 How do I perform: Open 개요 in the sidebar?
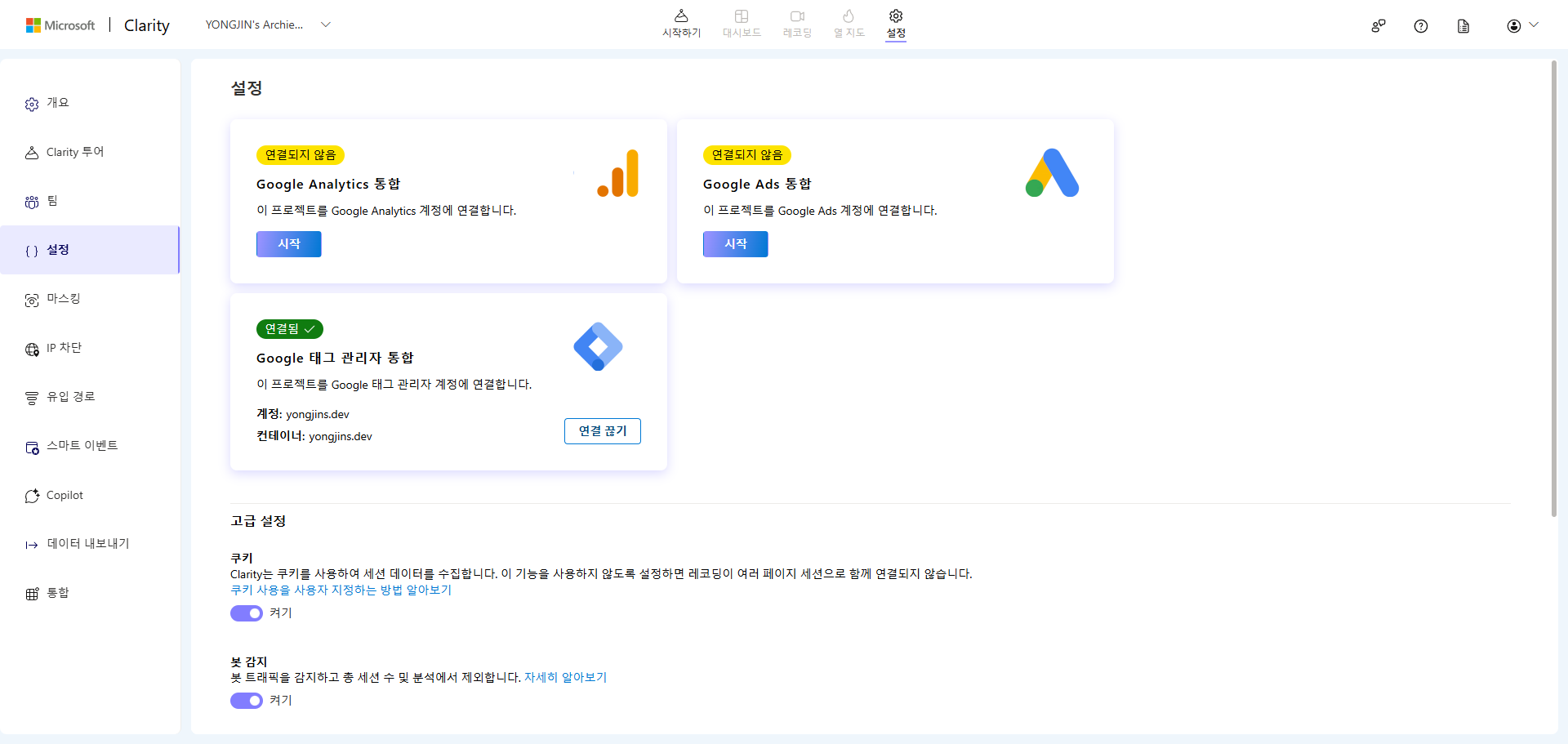(x=90, y=103)
